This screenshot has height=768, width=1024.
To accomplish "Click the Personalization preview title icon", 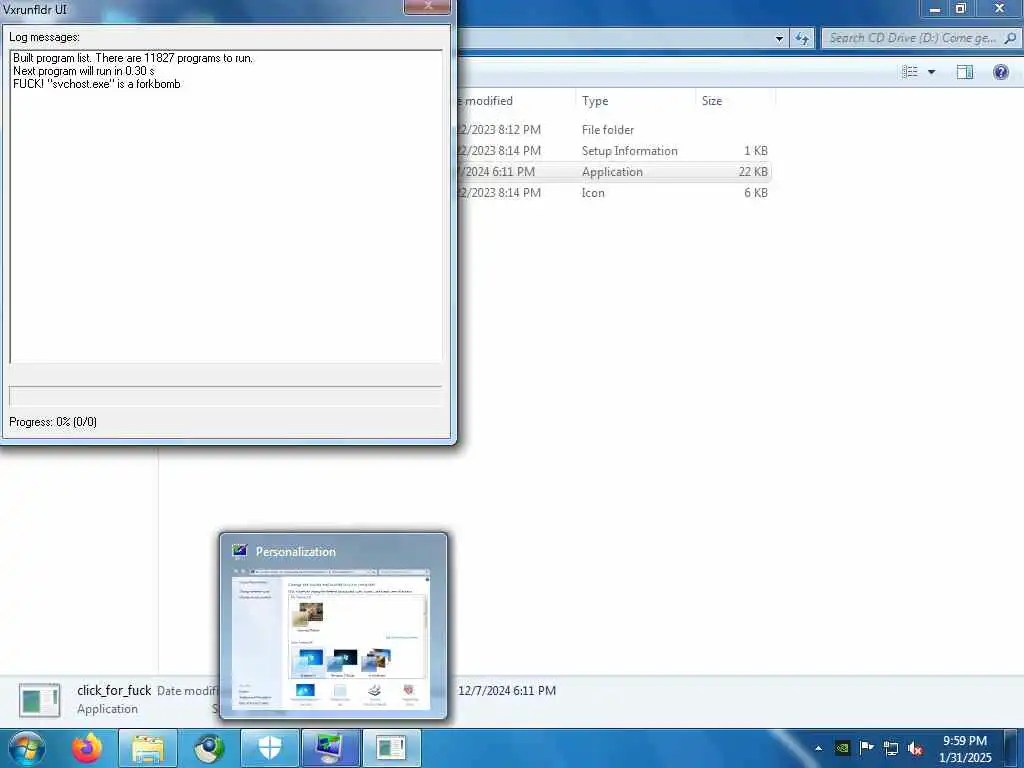I will 240,552.
